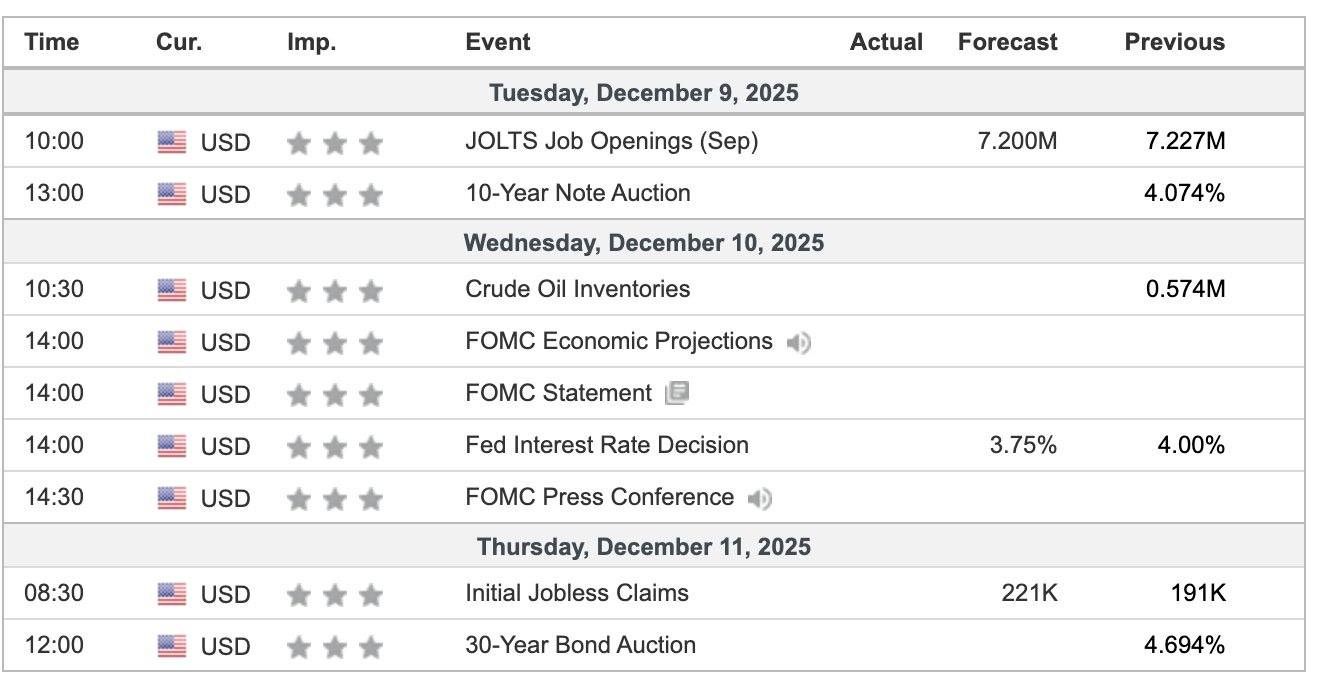Screen dimensions: 1320x680
Task: Click the 3.75% forecast value
Action: (x=1023, y=445)
